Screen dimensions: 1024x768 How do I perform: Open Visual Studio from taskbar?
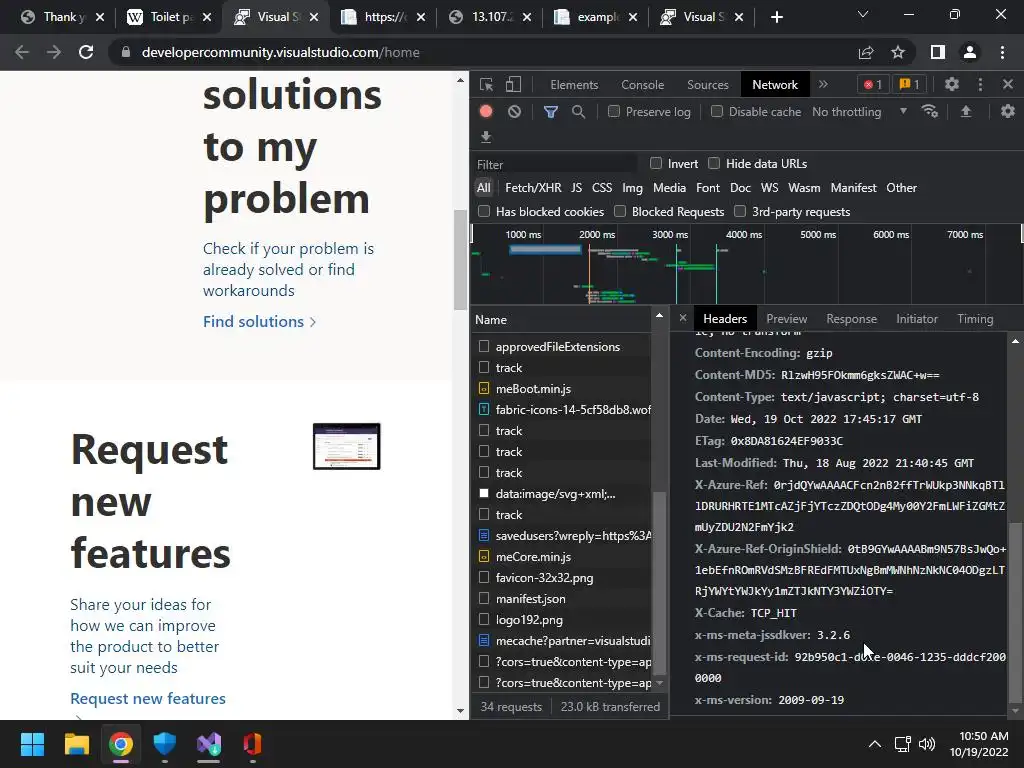click(209, 744)
